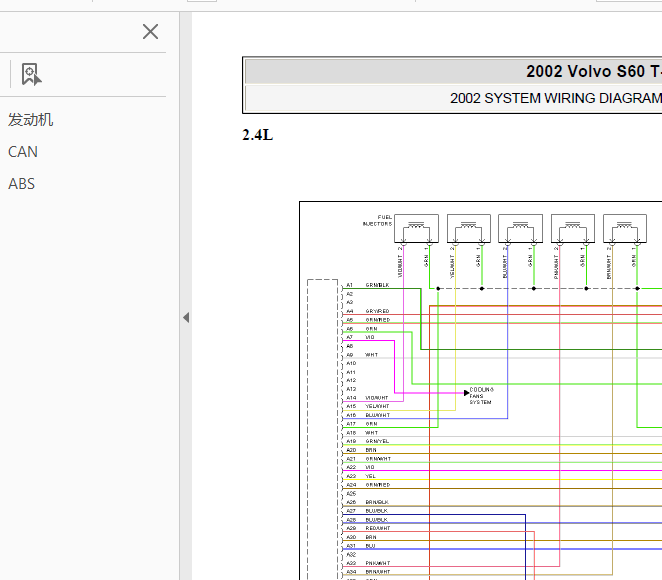
Task: Click the COOLING FANS SYSTEM label
Action: 481,396
